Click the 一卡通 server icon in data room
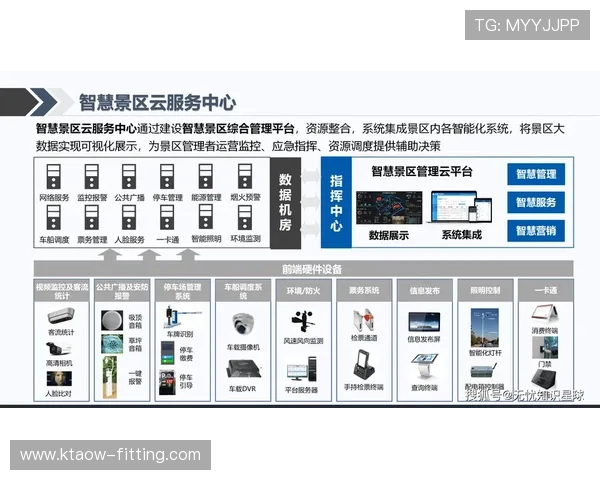600x480 pixels. click(167, 217)
